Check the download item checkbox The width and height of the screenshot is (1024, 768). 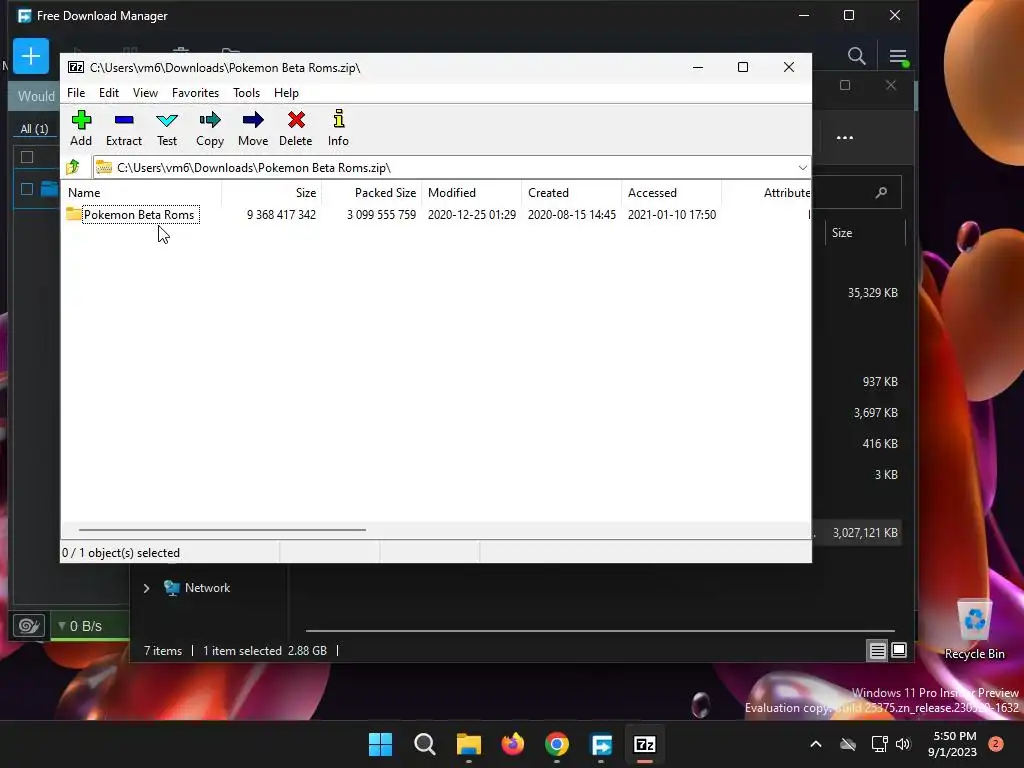coord(27,189)
